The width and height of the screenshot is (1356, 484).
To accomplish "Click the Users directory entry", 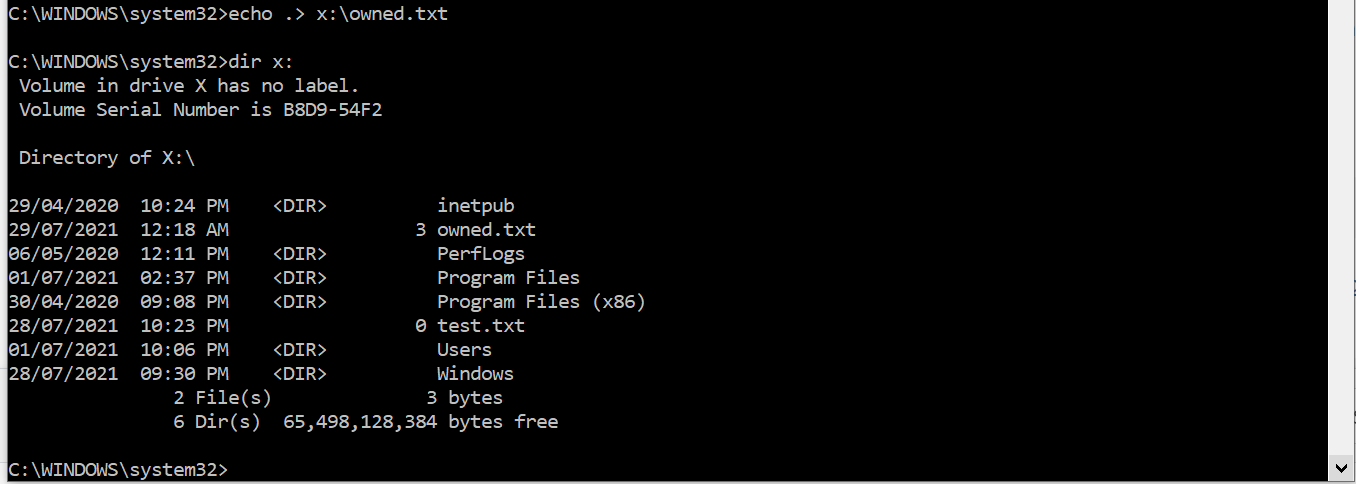I will tap(464, 350).
